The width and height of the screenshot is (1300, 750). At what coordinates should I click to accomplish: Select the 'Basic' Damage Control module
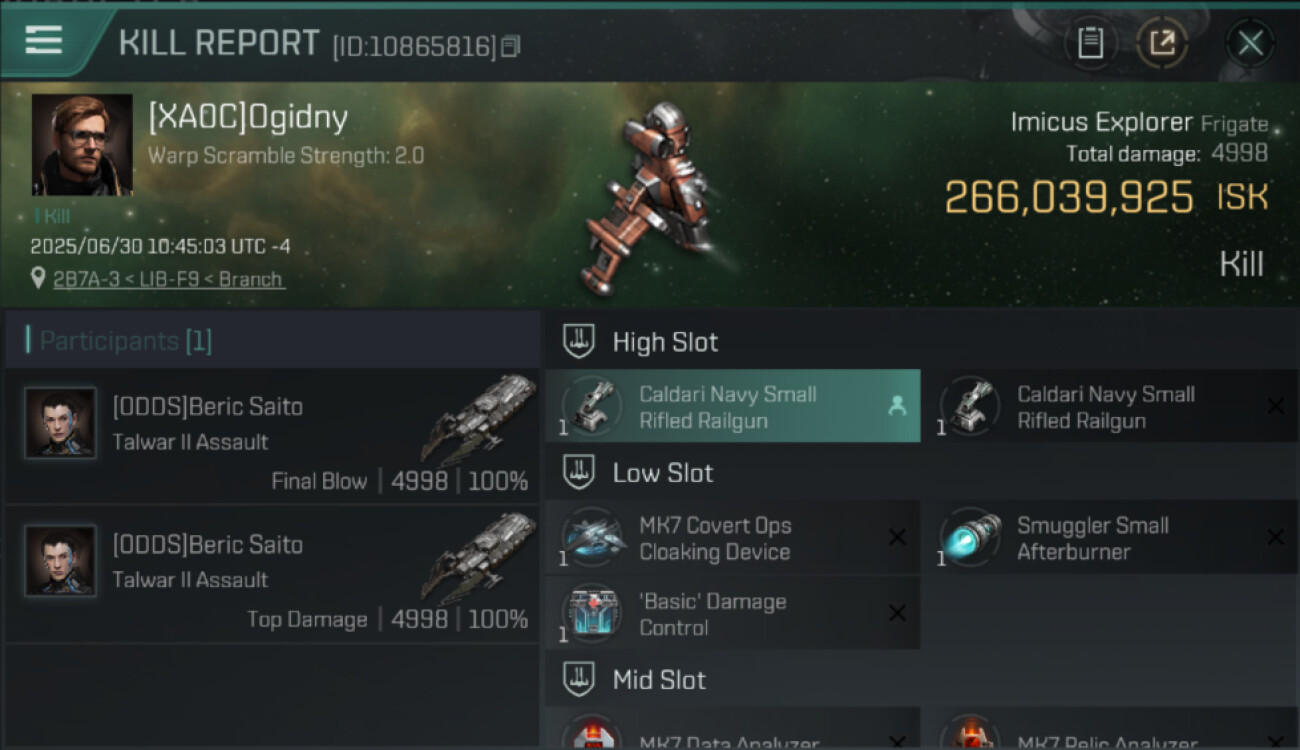click(x=733, y=614)
